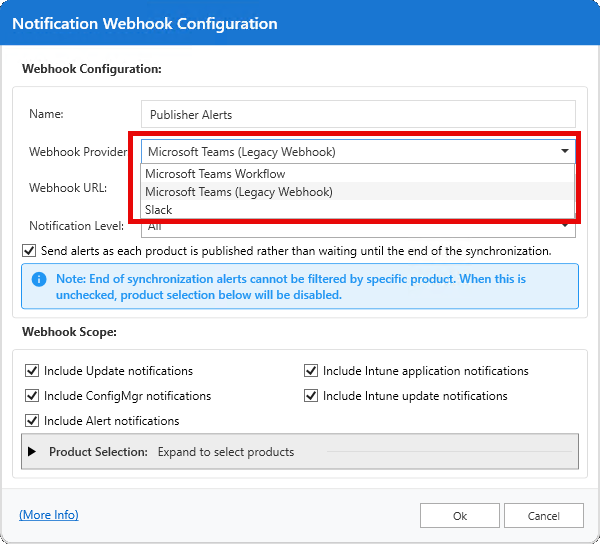Choose Microsoft Teams Workflow from the list
Image resolution: width=600 pixels, height=544 pixels.
click(358, 174)
